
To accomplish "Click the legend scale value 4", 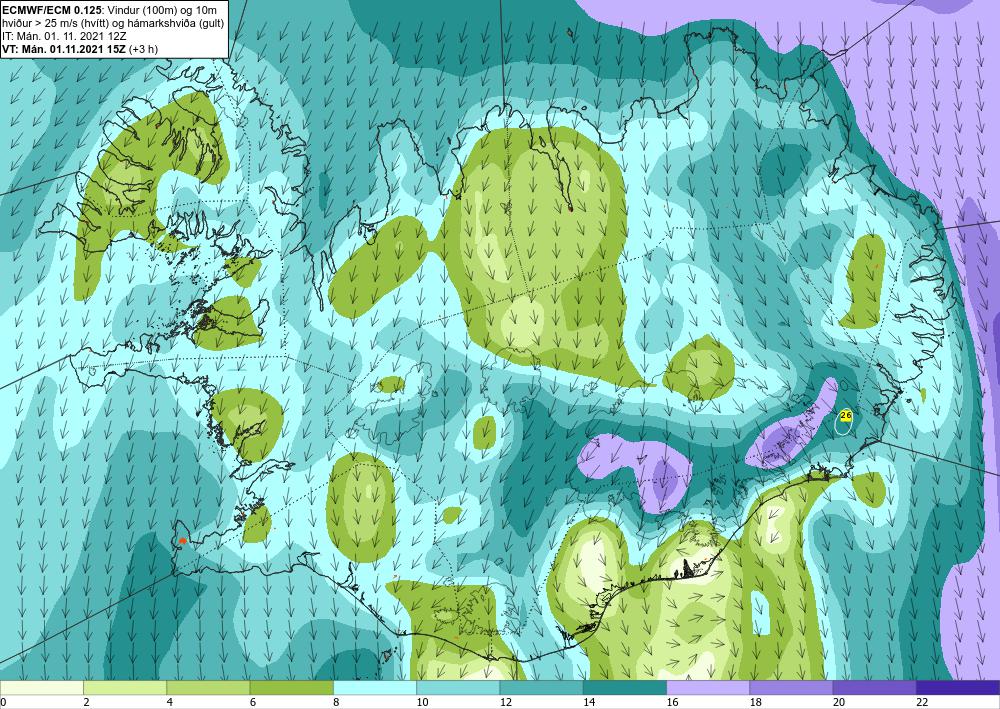I will tap(170, 702).
